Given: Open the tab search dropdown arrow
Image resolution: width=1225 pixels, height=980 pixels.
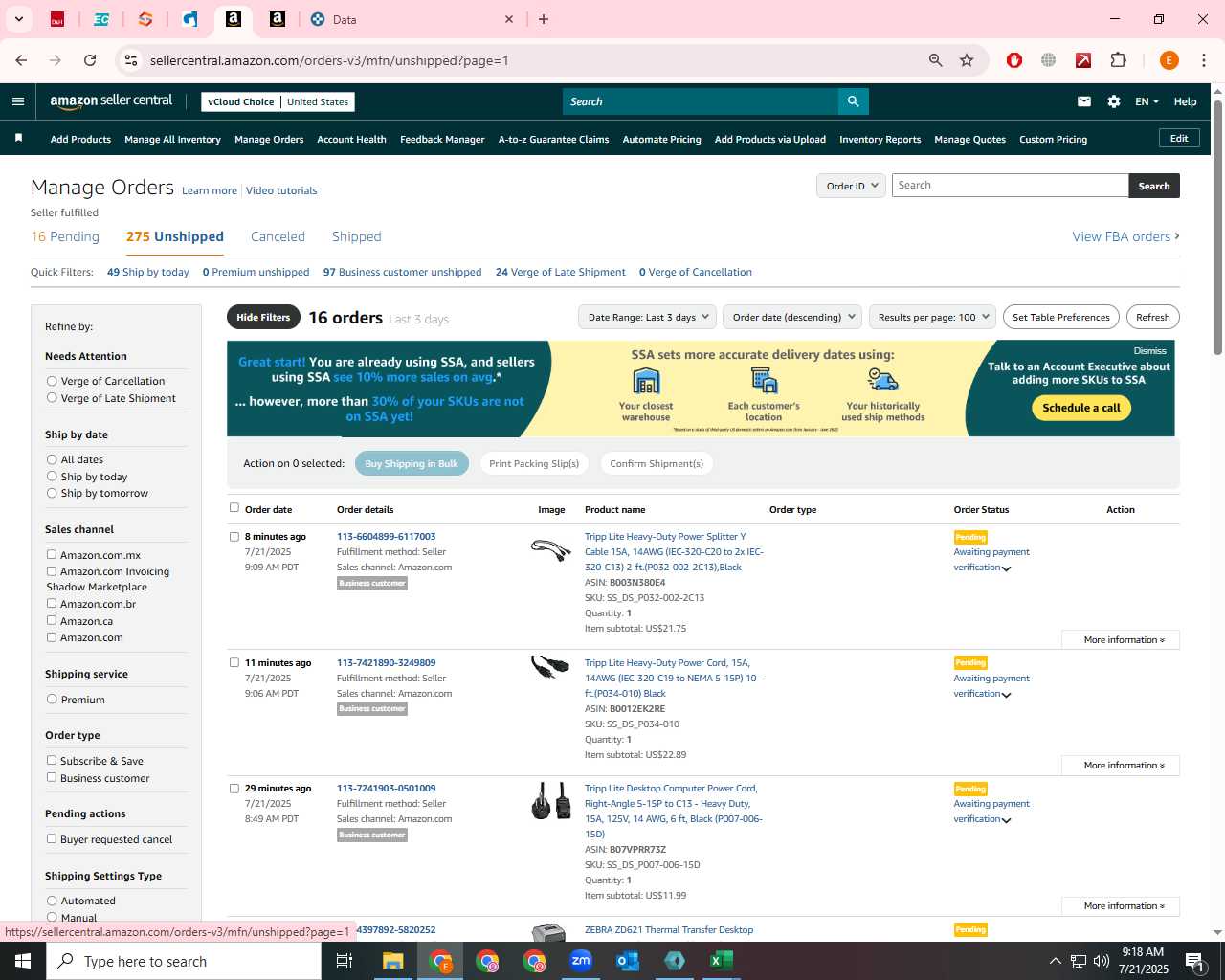Looking at the screenshot, I should (19, 19).
